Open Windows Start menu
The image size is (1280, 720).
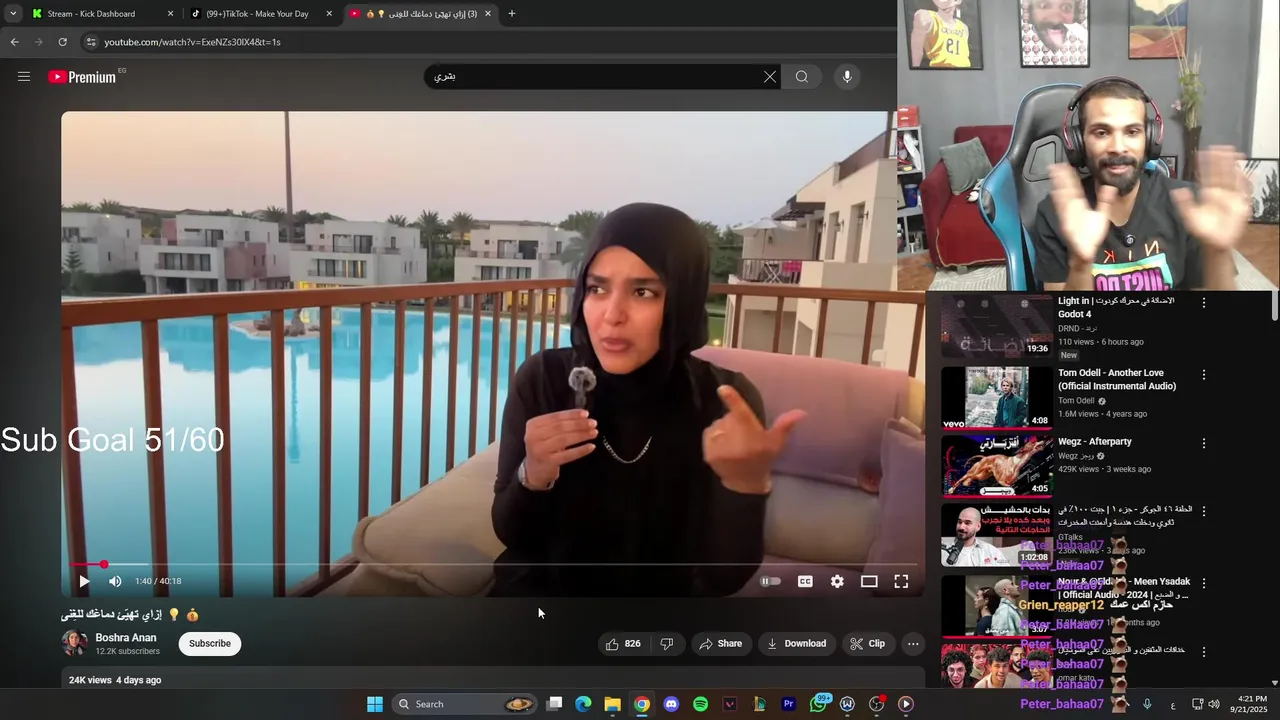(x=374, y=704)
